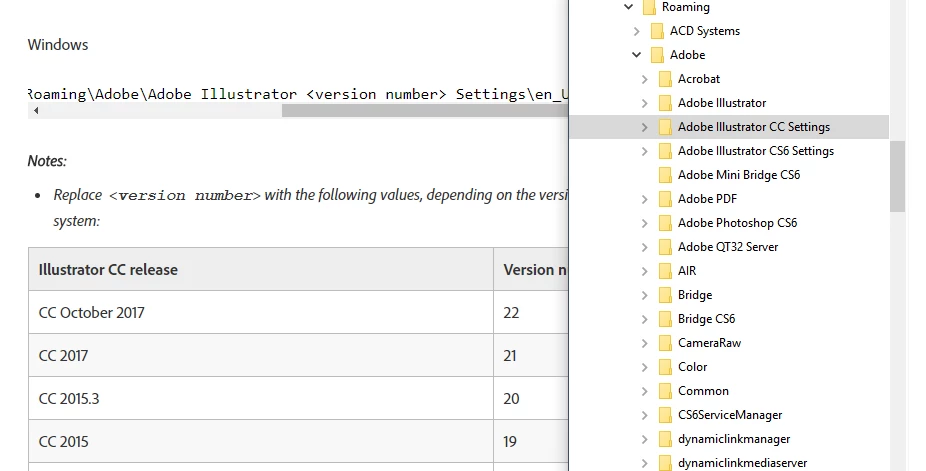Click the dynamiclinkmanager folder icon
The width and height of the screenshot is (926, 471).
pyautogui.click(x=666, y=439)
